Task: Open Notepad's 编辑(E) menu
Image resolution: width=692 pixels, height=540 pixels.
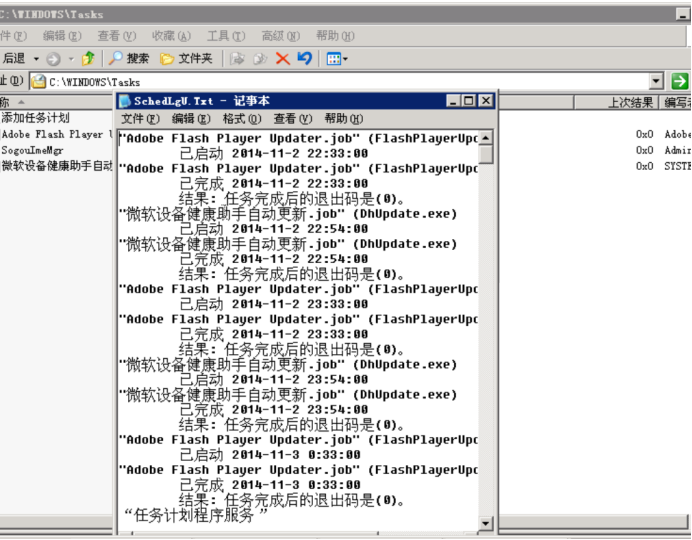Action: click(191, 119)
